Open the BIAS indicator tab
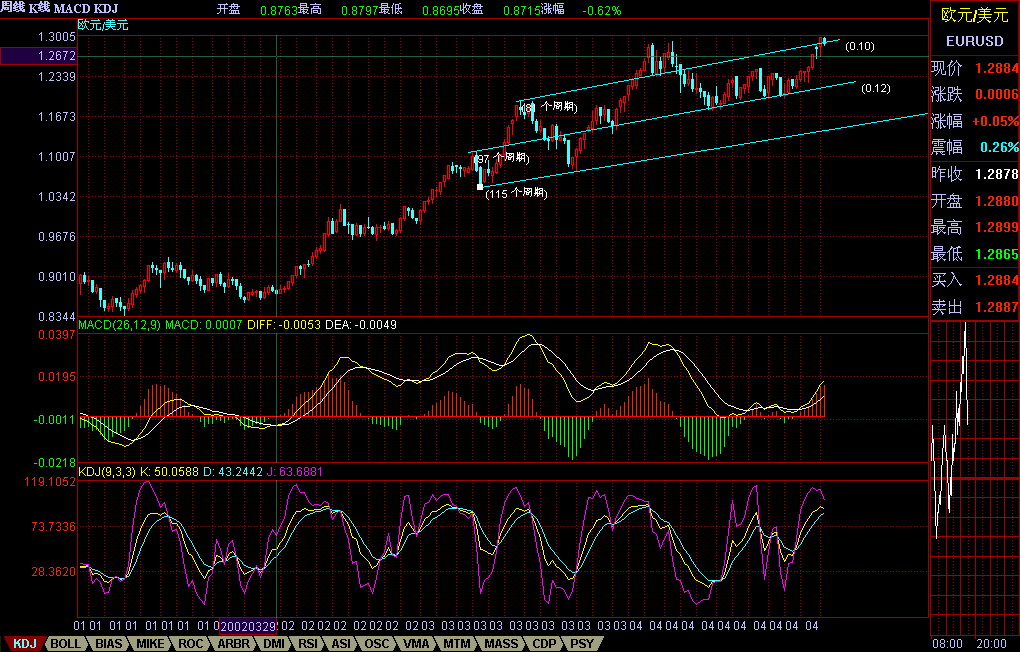The height and width of the screenshot is (652, 1020). tap(108, 644)
